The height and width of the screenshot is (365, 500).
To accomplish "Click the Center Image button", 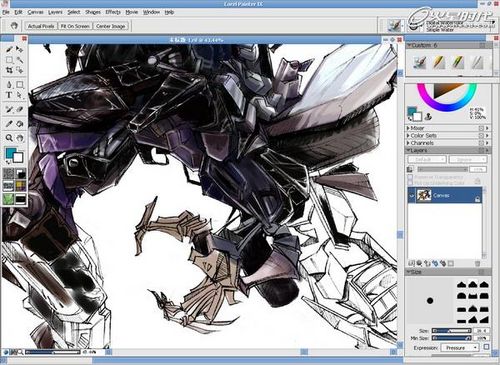I will click(110, 26).
